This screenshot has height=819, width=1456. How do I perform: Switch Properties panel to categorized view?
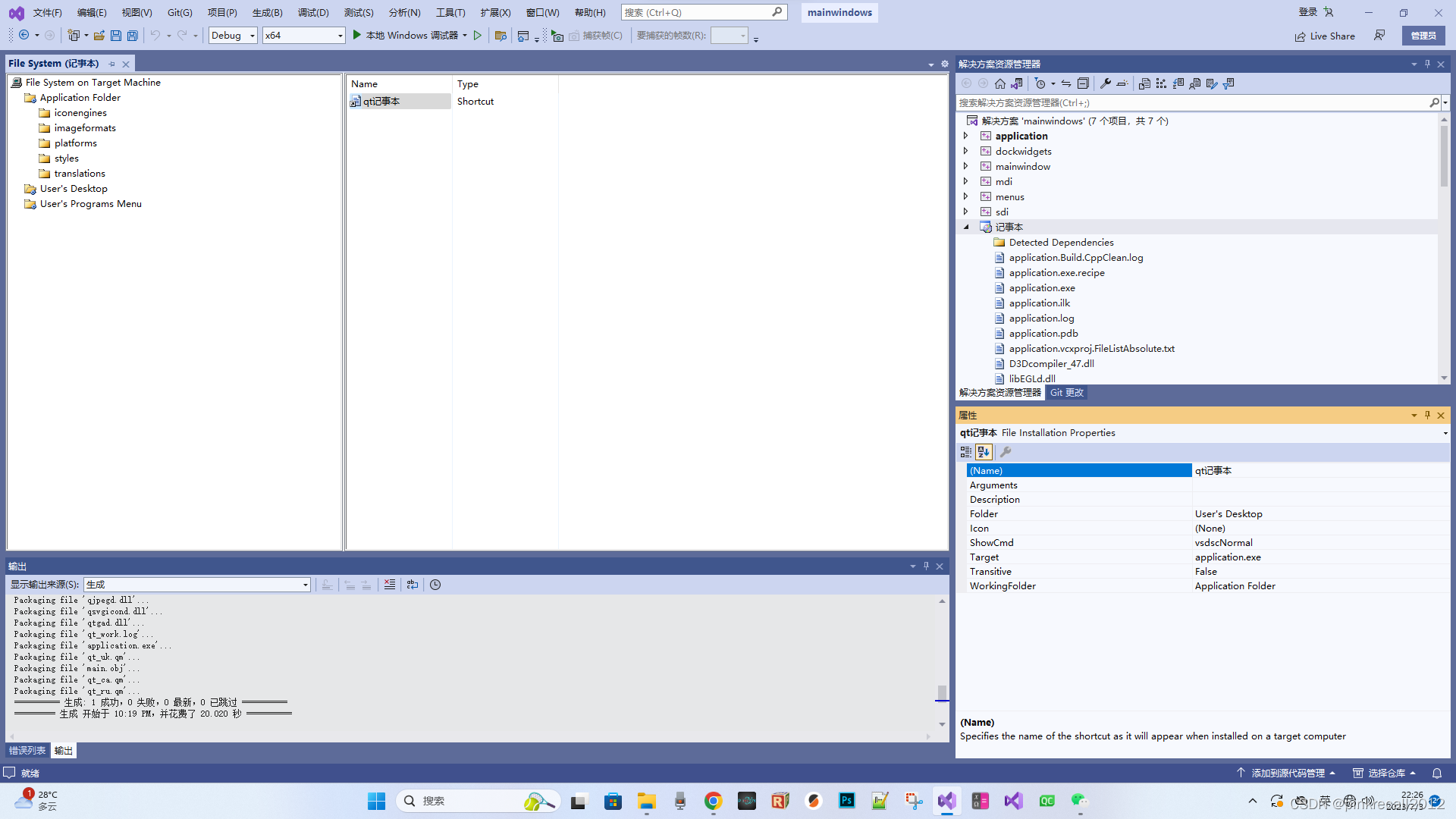coord(965,451)
